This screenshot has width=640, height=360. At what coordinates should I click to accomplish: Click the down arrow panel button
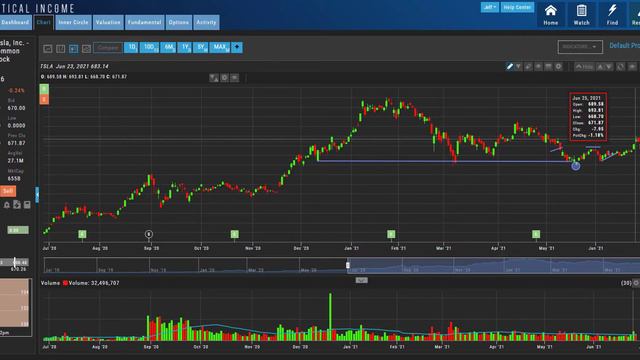pyautogui.click(x=609, y=67)
